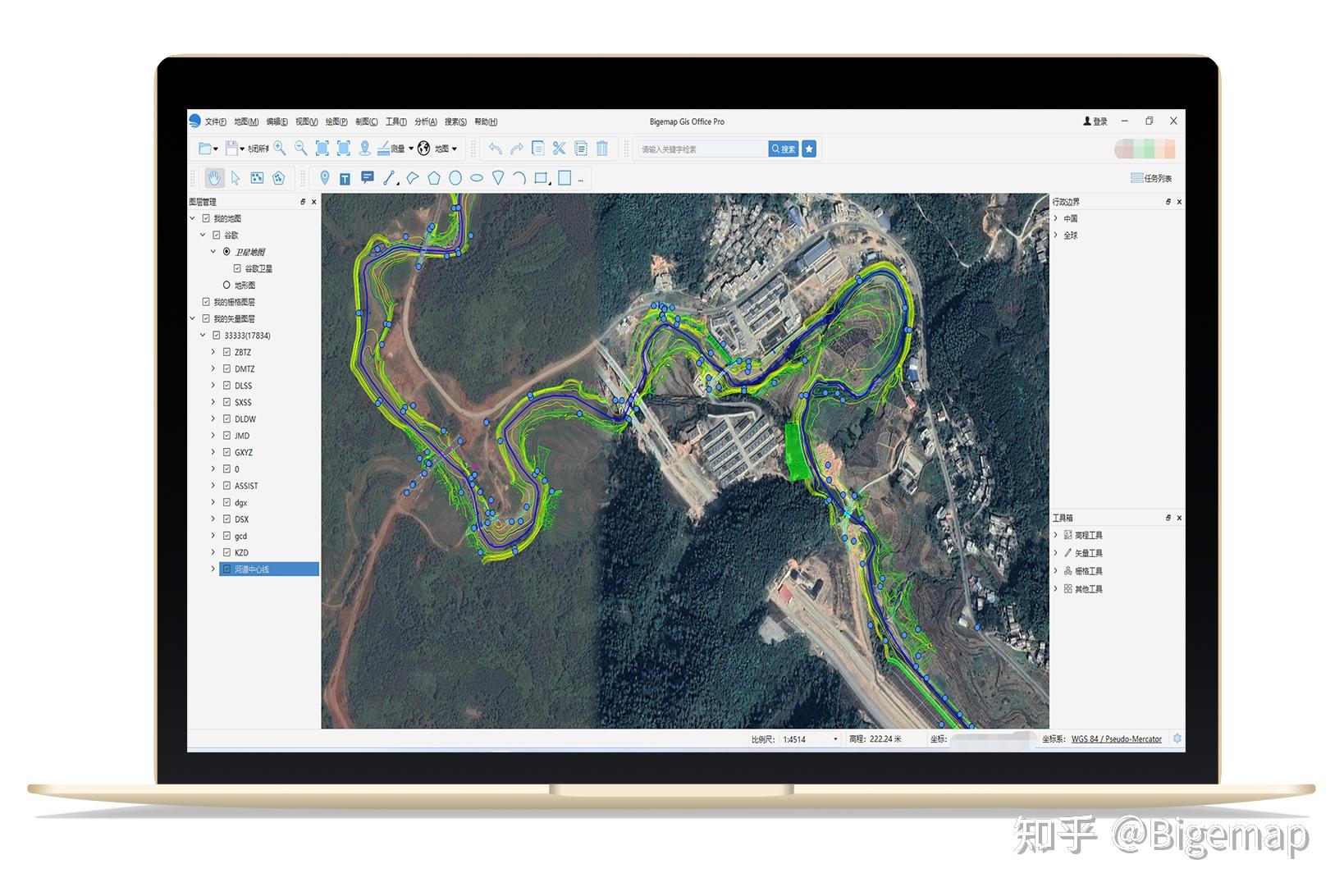Image resolution: width=1344 pixels, height=896 pixels.
Task: Click the 搜索 search button
Action: click(x=784, y=149)
